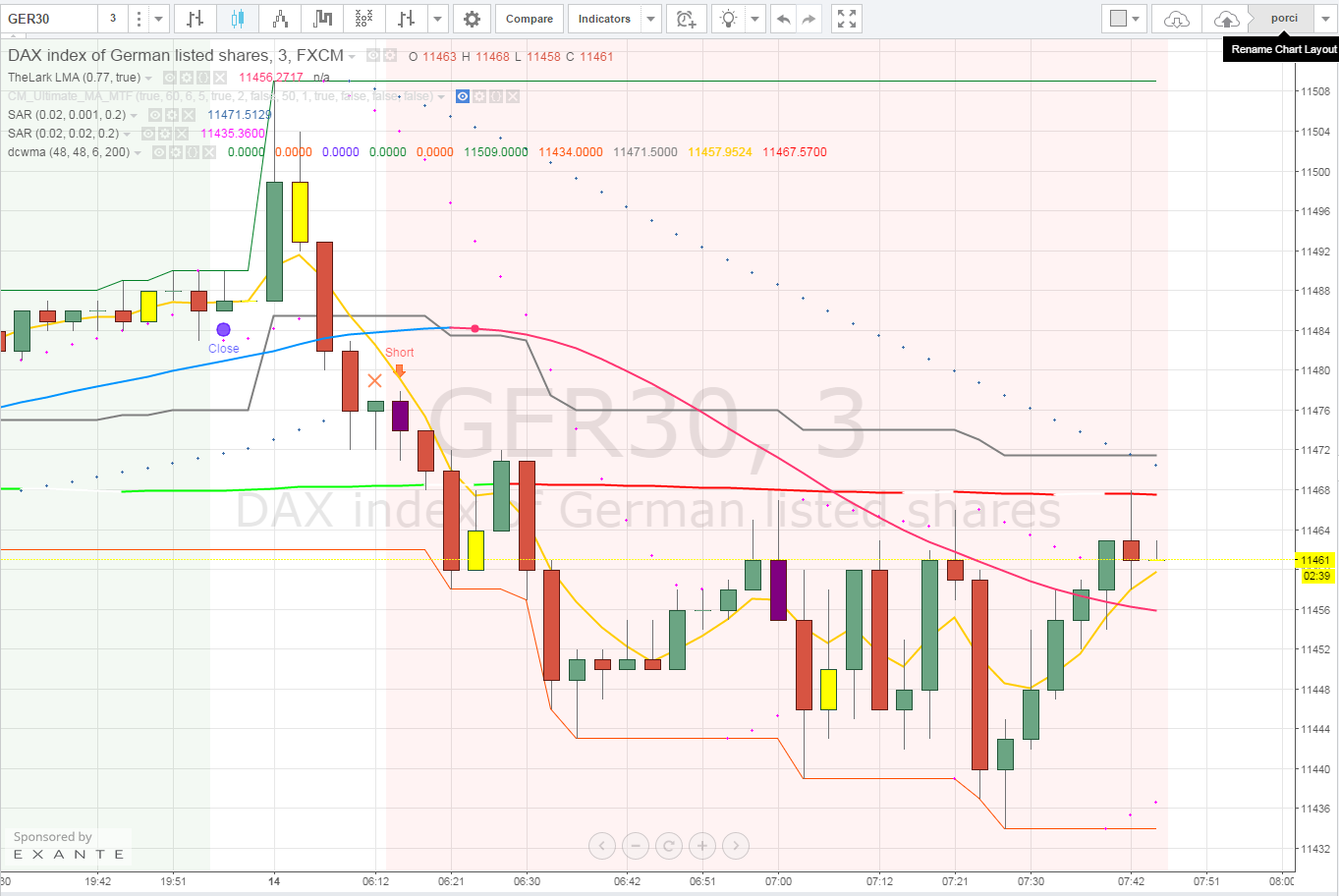Save chart layout via cloud upload icon
This screenshot has height=896, width=1339.
pyautogui.click(x=1226, y=19)
